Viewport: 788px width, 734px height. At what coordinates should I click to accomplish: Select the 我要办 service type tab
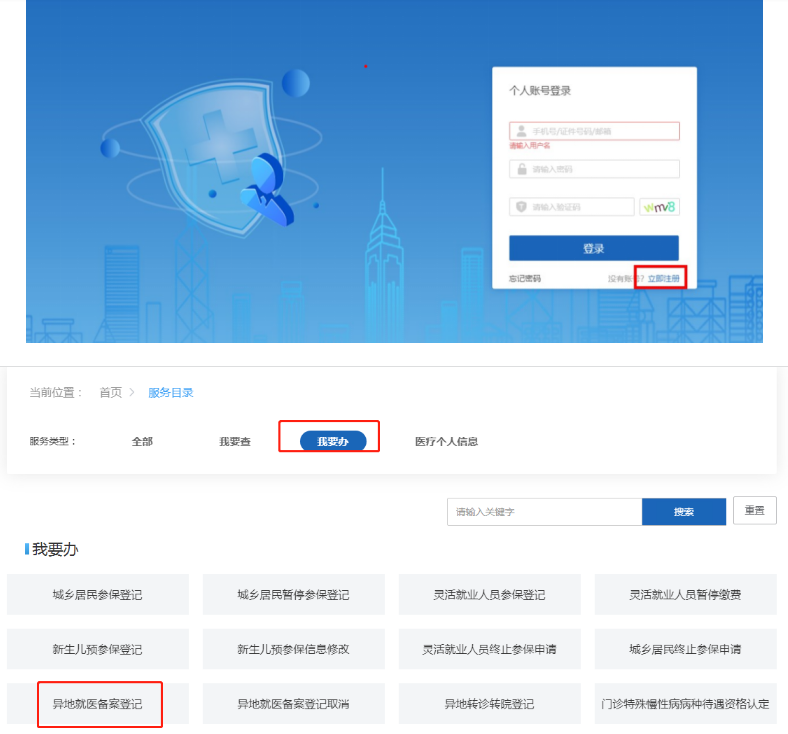coord(333,441)
